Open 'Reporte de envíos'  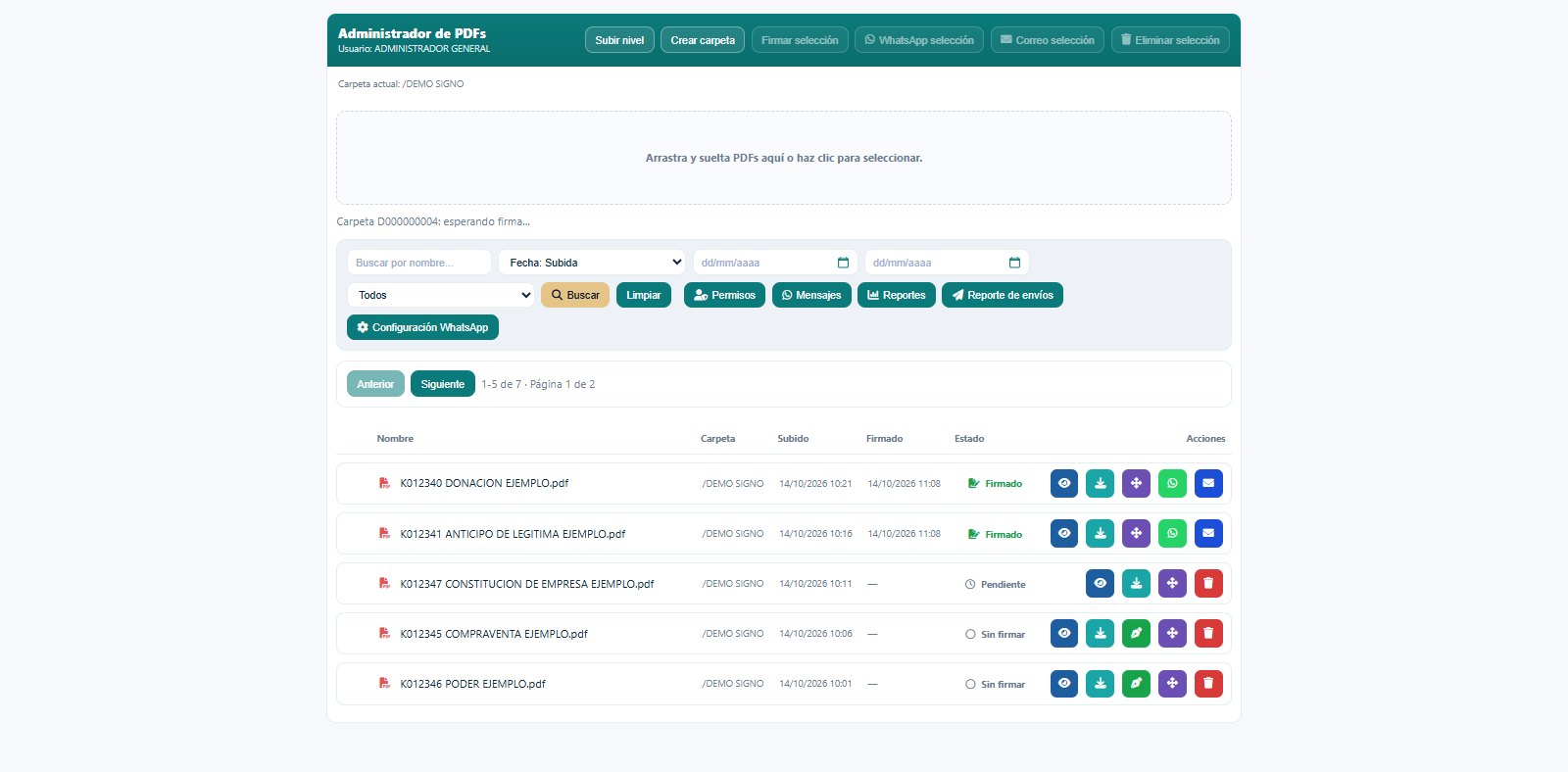click(x=1003, y=295)
